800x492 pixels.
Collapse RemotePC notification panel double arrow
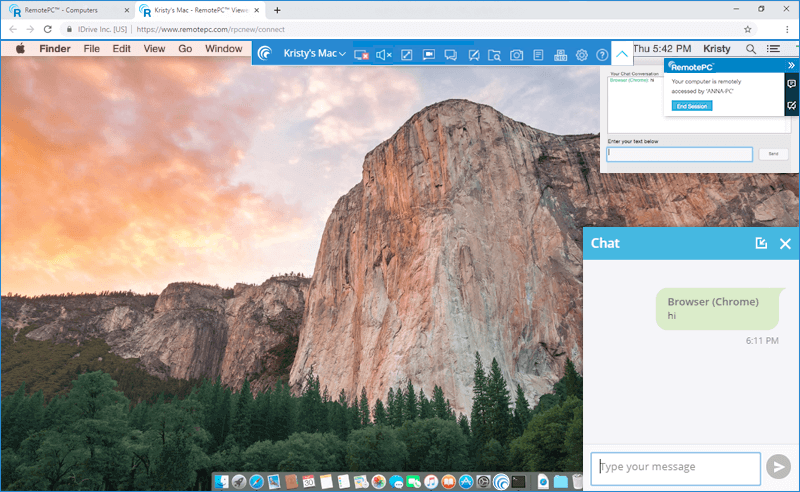791,65
